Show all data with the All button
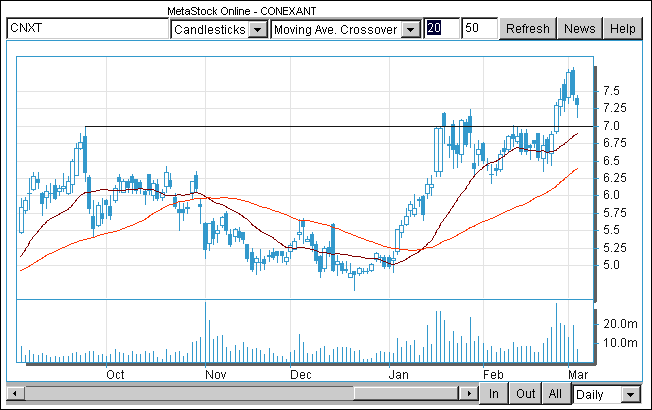 [555, 393]
